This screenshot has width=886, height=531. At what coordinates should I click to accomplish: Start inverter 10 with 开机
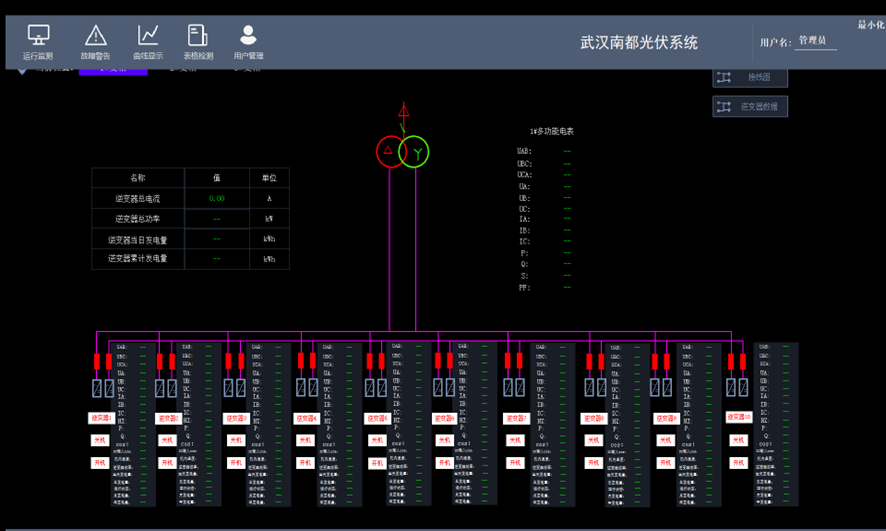click(739, 463)
